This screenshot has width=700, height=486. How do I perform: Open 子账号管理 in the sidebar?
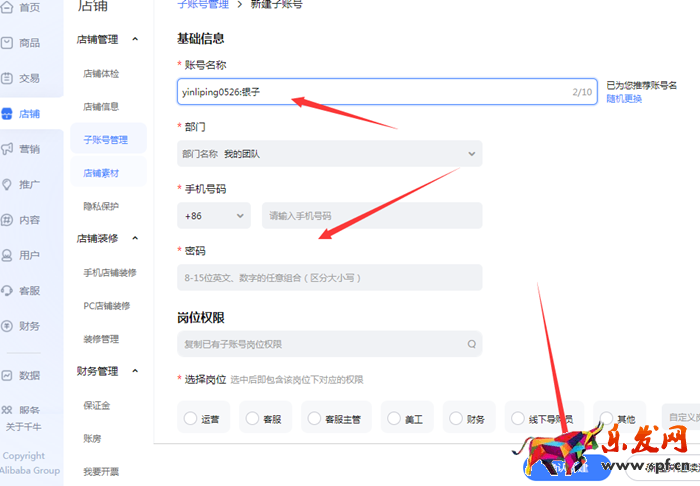pos(106,140)
